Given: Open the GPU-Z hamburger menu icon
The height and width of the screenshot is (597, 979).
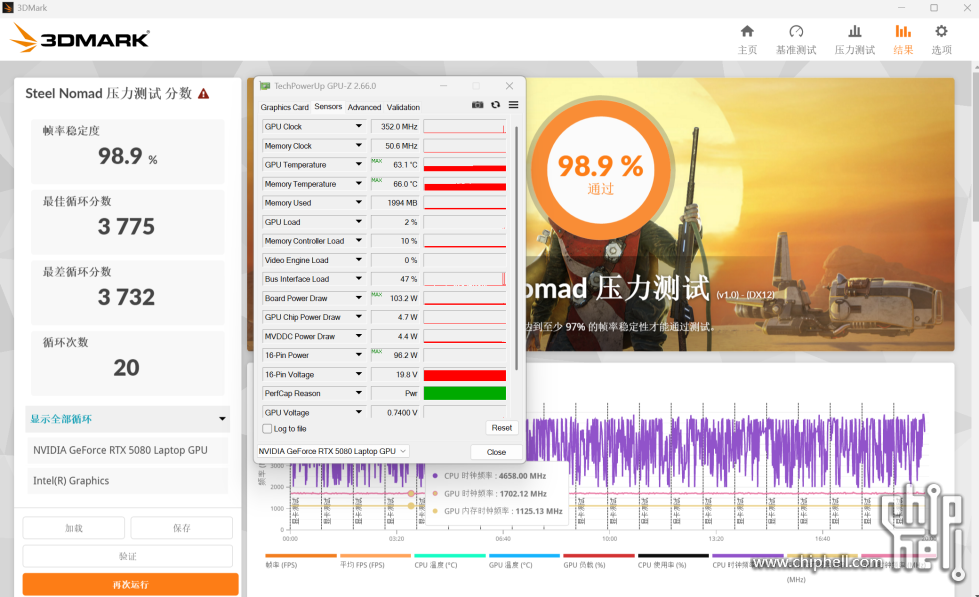Looking at the screenshot, I should pyautogui.click(x=513, y=105).
